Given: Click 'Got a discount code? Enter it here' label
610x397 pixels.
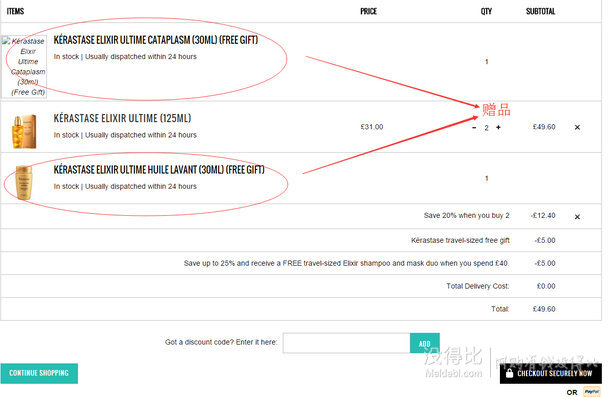Looking at the screenshot, I should coord(221,342).
